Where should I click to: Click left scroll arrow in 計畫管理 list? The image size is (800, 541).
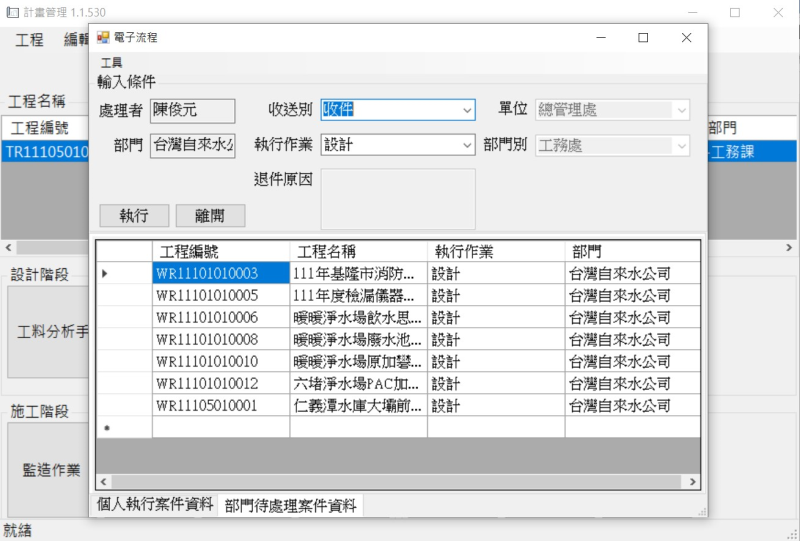click(8, 248)
